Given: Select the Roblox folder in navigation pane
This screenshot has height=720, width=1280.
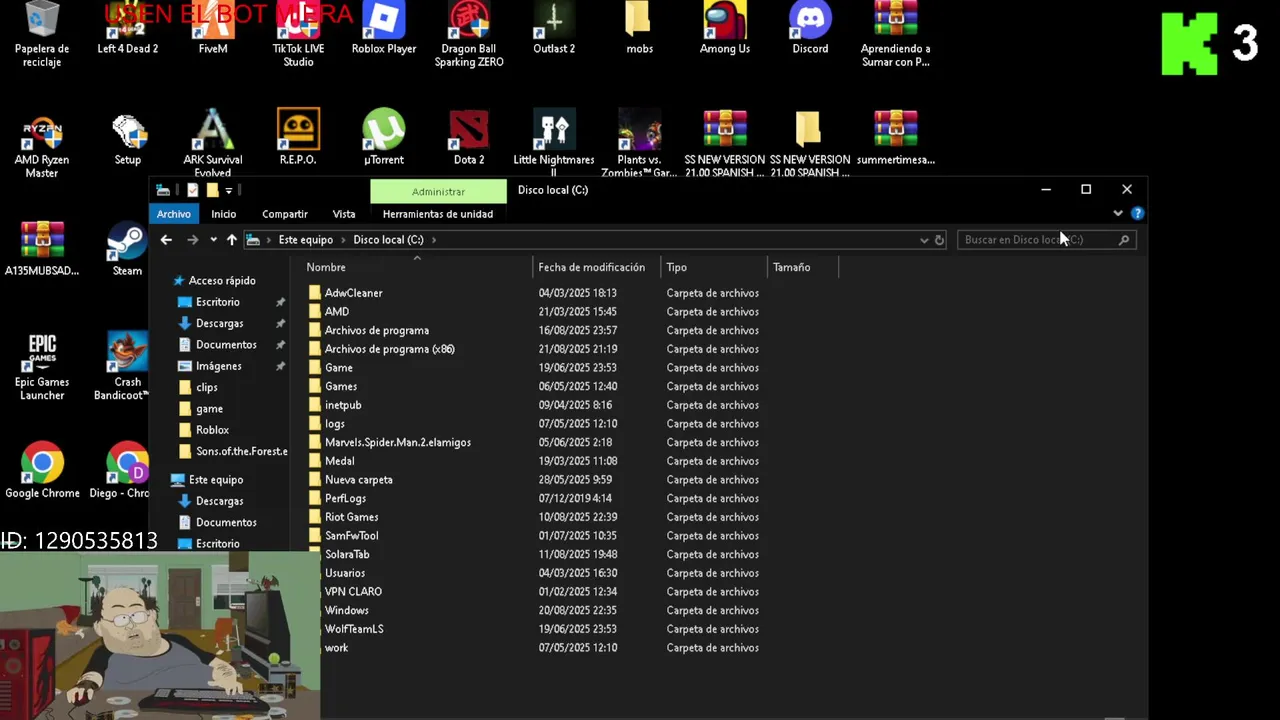Looking at the screenshot, I should coord(212,430).
